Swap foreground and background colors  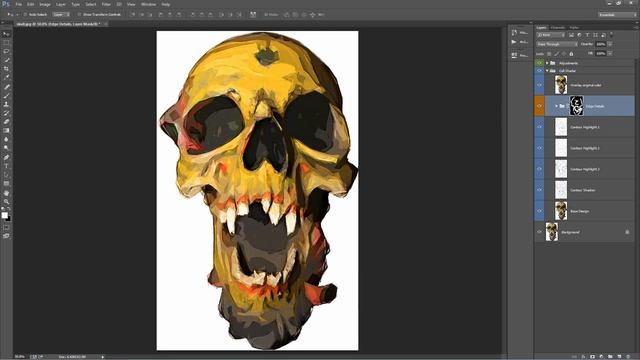[9, 209]
